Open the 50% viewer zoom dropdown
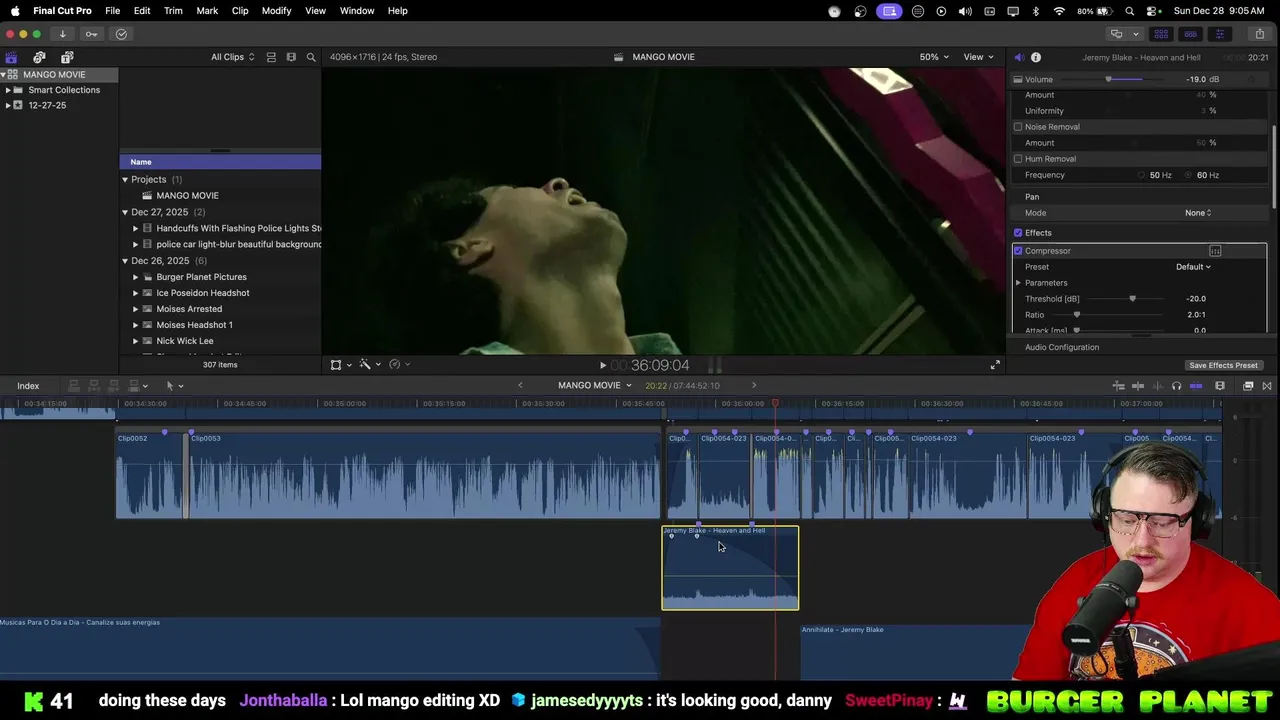The width and height of the screenshot is (1280, 720). pyautogui.click(x=934, y=57)
